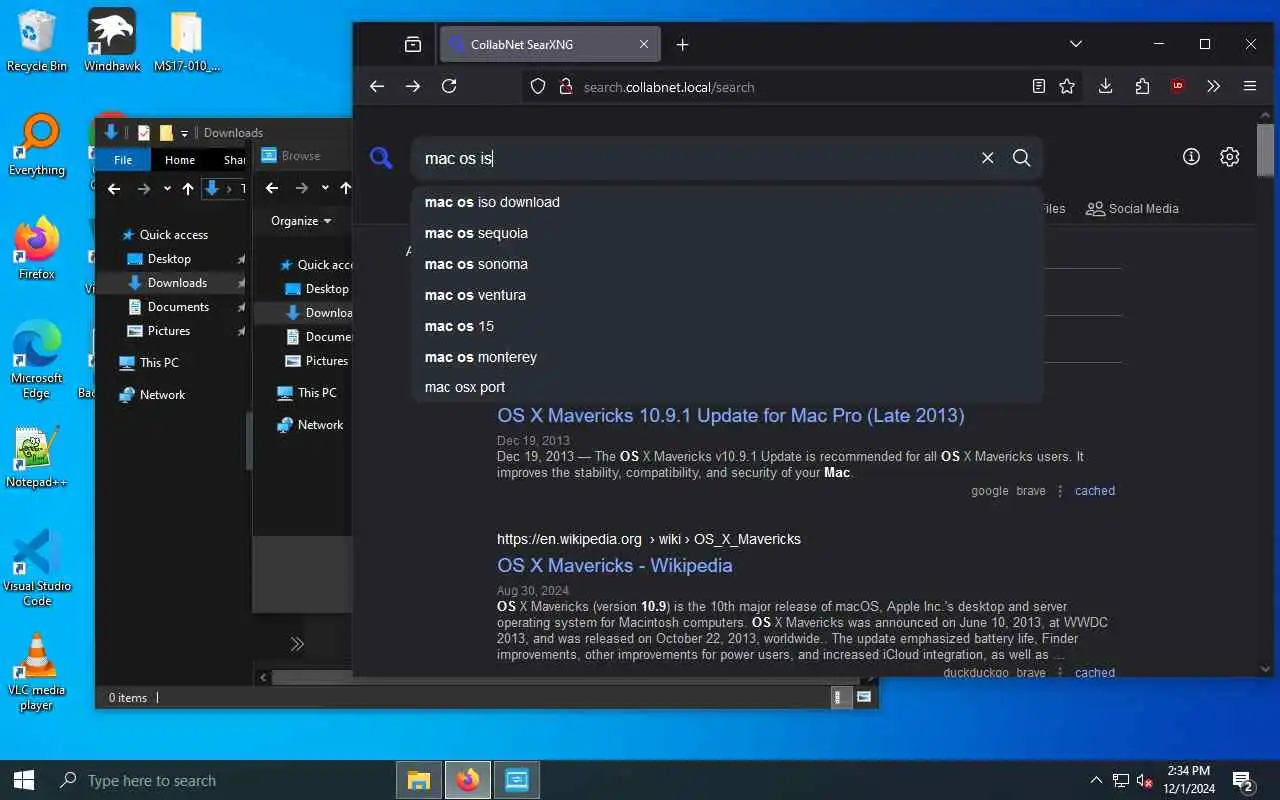Screen dimensions: 1280x800
Task: Choose suggestion "mac osx port"
Action: pos(727,387)
